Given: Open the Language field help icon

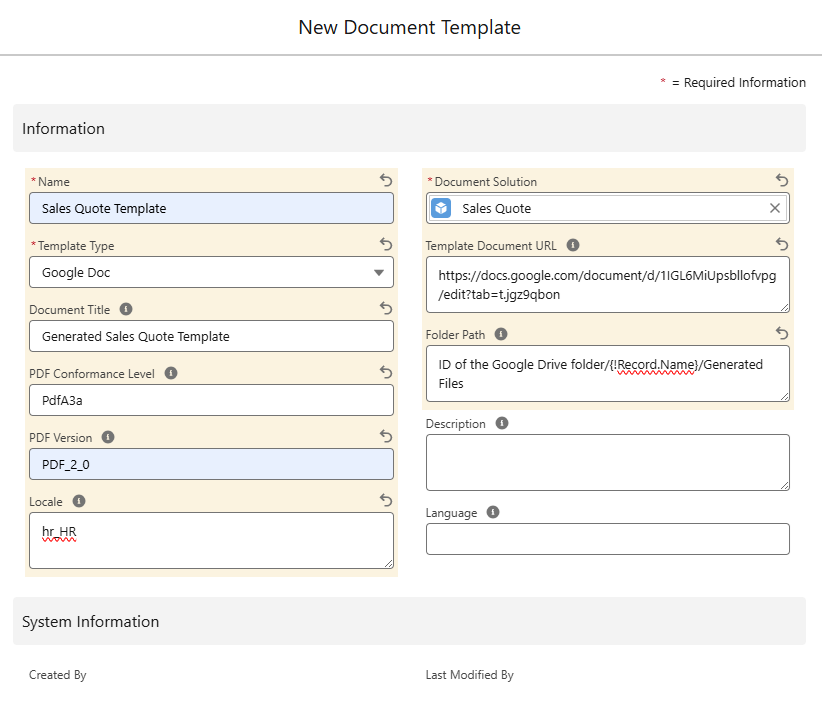Looking at the screenshot, I should (493, 512).
